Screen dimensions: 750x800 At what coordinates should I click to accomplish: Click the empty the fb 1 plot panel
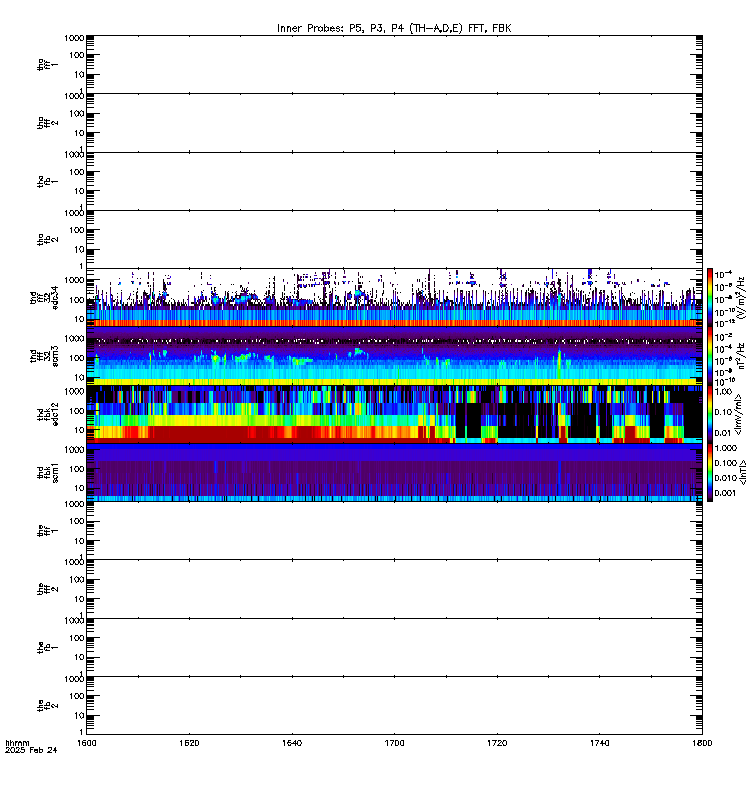[x=394, y=647]
